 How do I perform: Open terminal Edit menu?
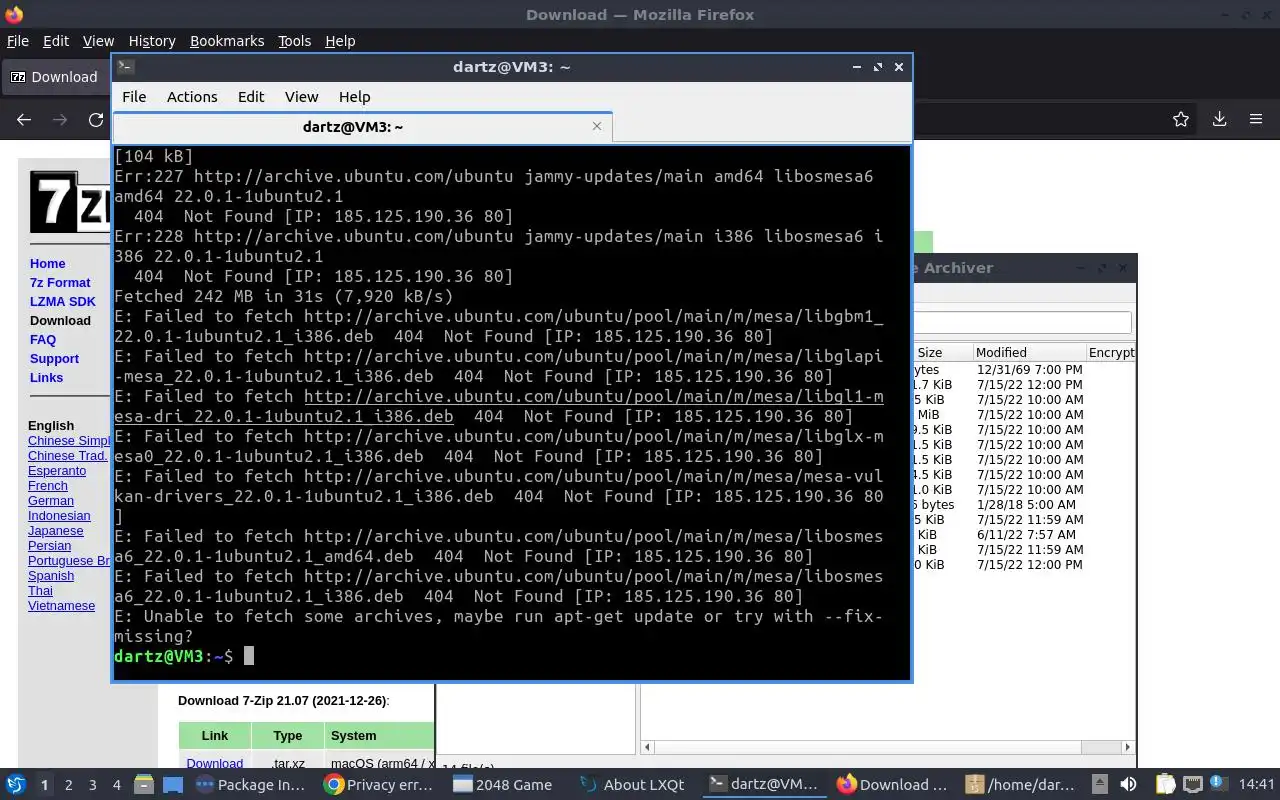251,97
